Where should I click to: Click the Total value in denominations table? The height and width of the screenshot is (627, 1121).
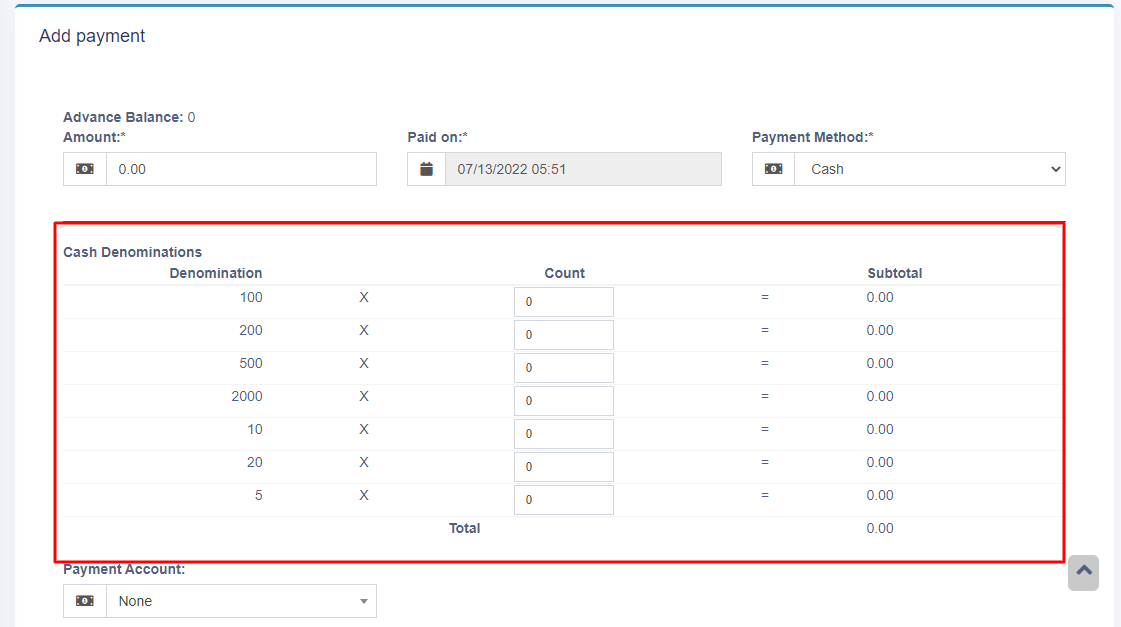(880, 528)
